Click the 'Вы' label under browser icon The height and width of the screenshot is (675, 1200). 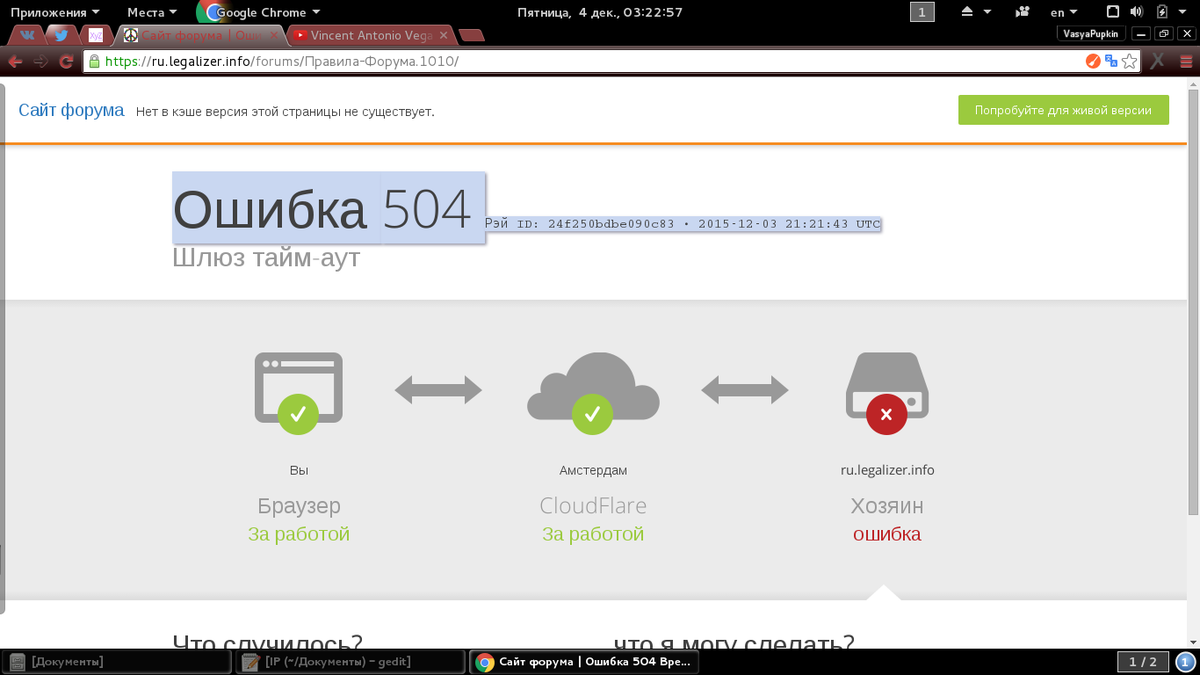pos(299,470)
